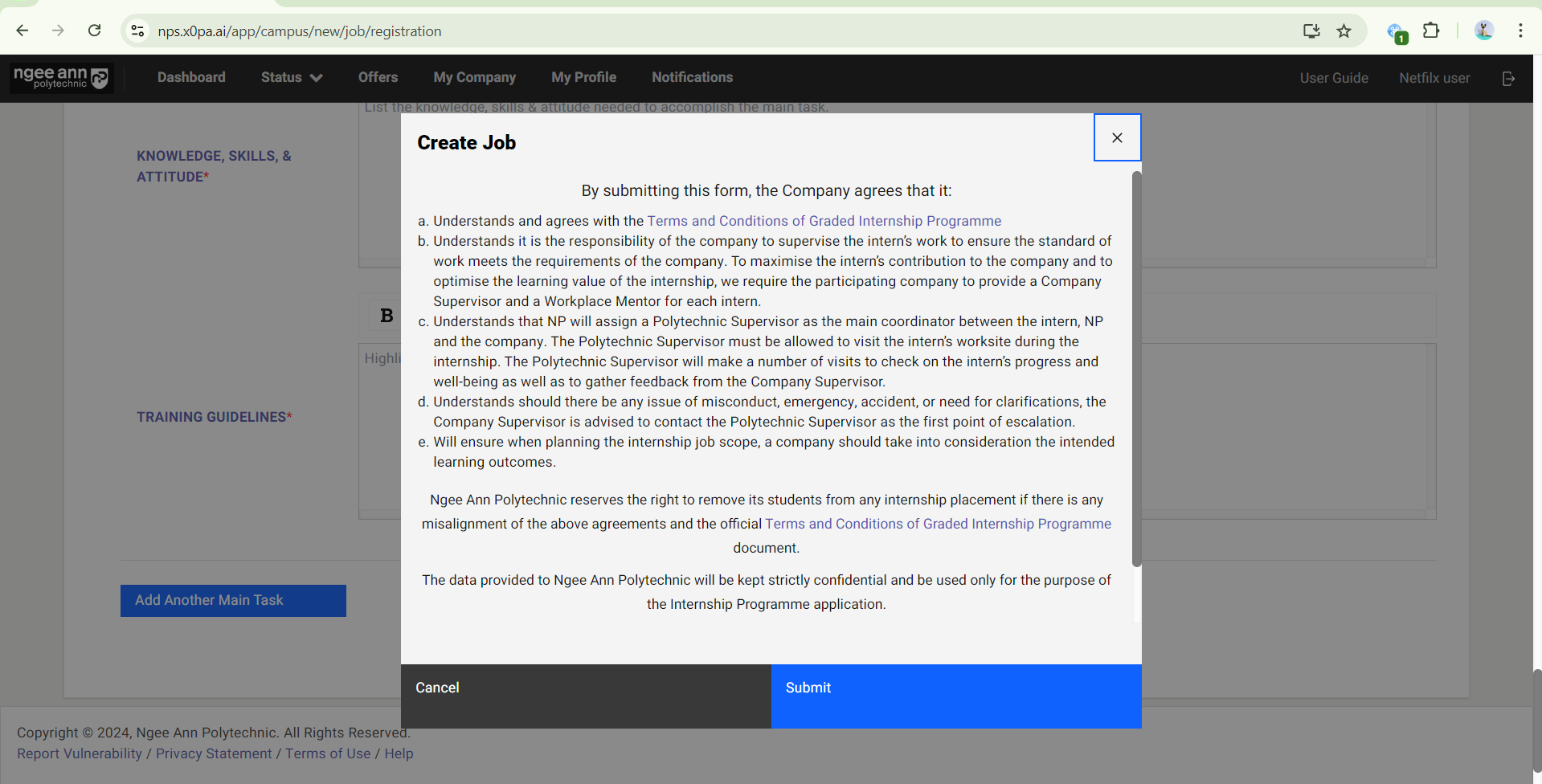The height and width of the screenshot is (784, 1542).
Task: Open site information in the address bar
Action: (137, 31)
